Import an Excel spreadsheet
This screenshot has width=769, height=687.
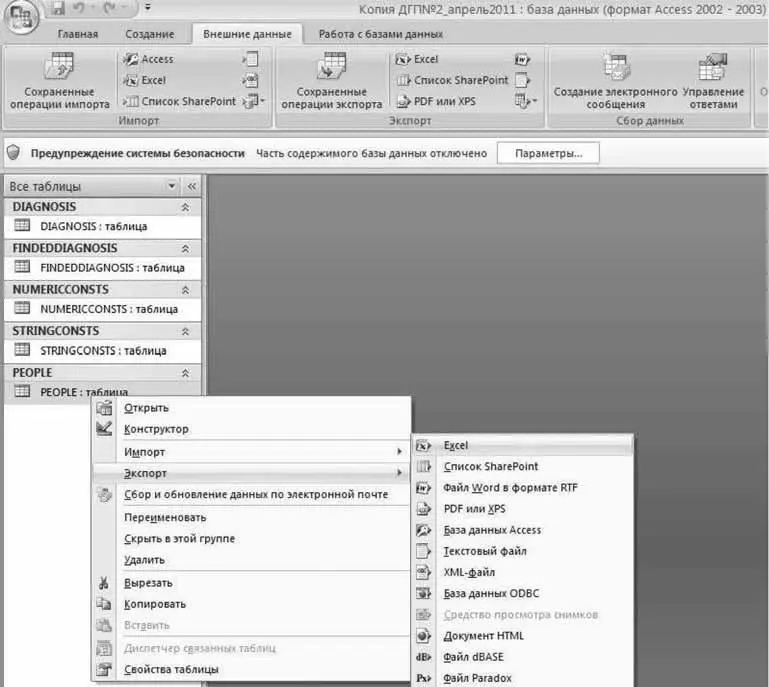pyautogui.click(x=145, y=80)
